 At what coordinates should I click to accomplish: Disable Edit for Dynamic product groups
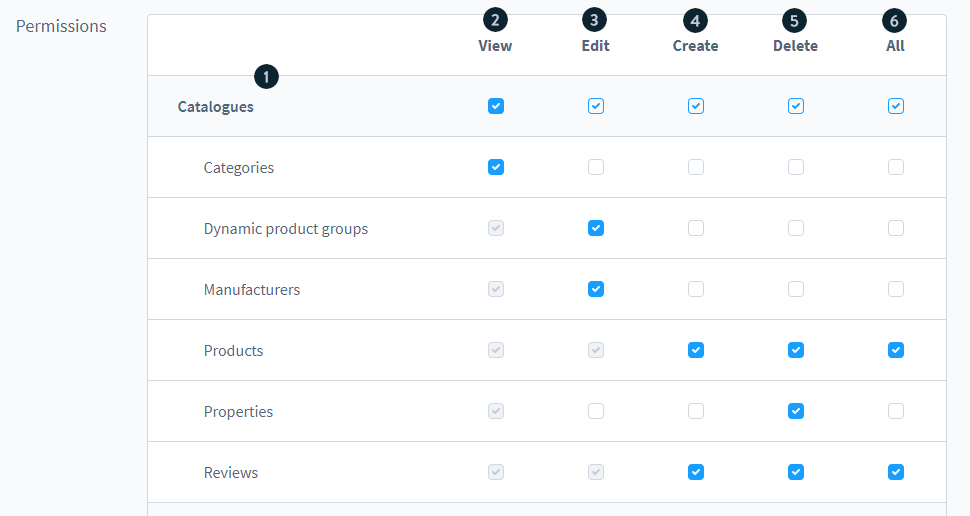pyautogui.click(x=596, y=228)
